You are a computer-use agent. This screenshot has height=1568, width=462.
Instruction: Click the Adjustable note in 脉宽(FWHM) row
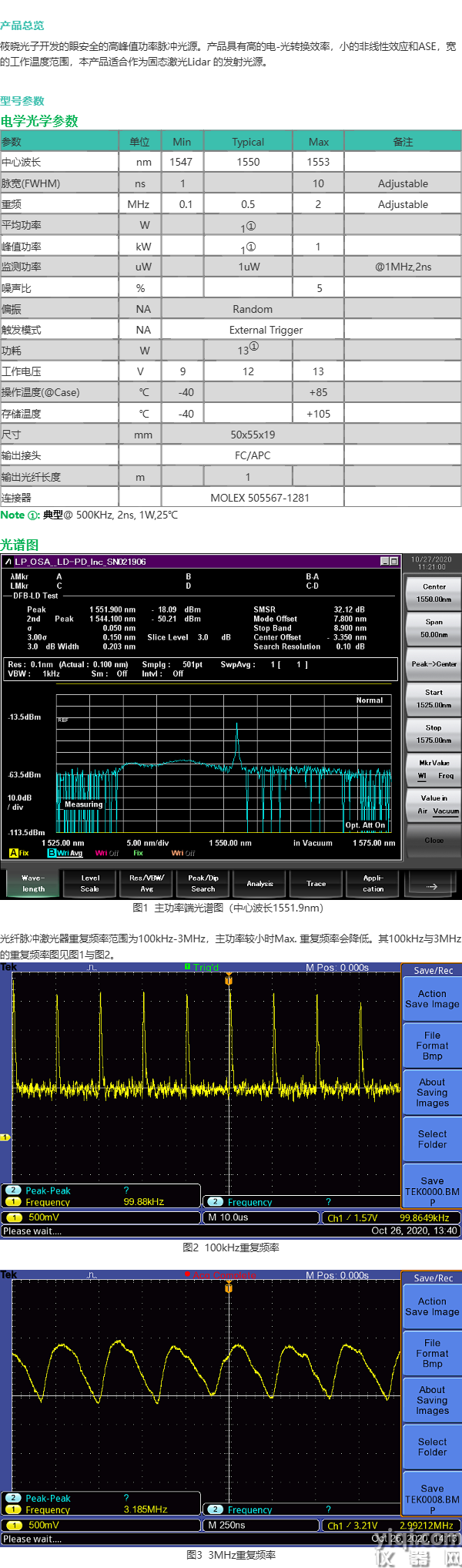pyautogui.click(x=403, y=183)
